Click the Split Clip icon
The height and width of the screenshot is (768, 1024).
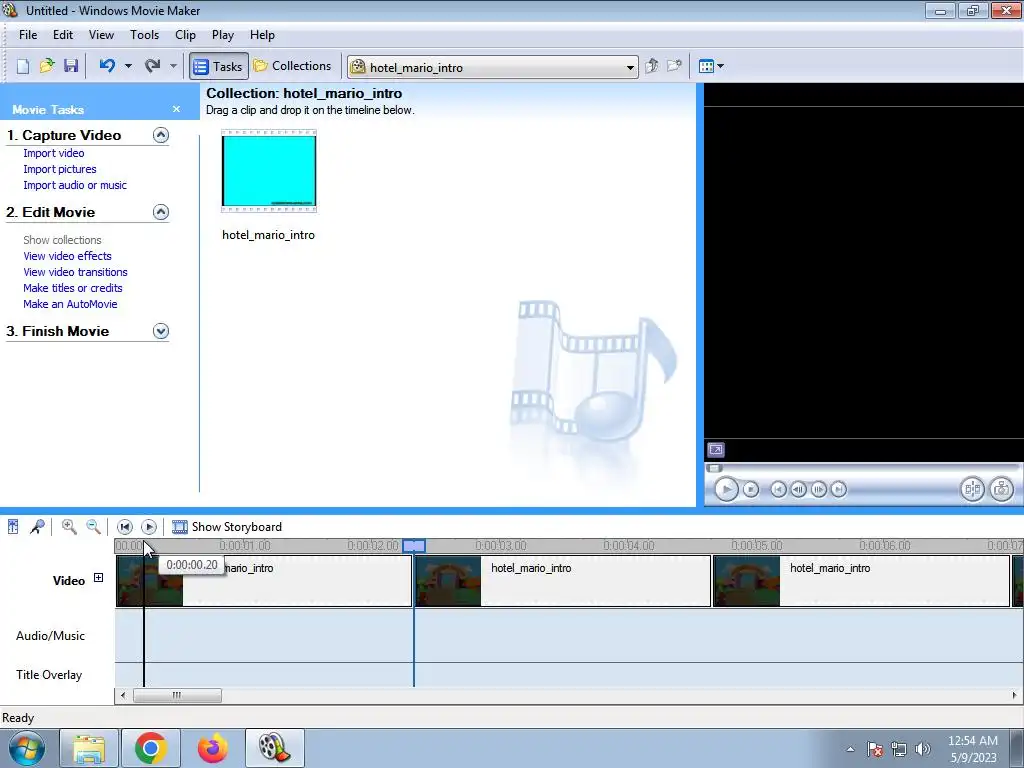tap(972, 489)
